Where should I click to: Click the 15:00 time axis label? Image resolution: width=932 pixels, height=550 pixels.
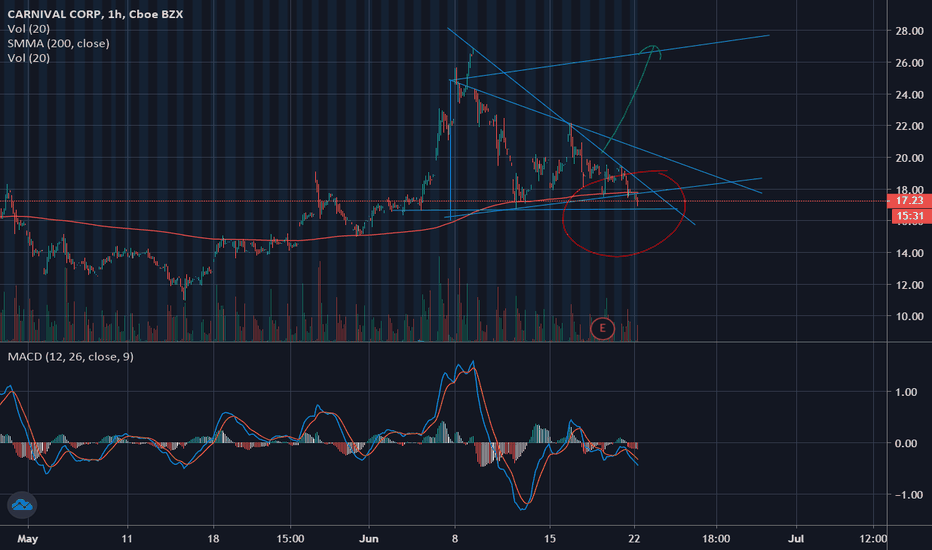pyautogui.click(x=290, y=539)
